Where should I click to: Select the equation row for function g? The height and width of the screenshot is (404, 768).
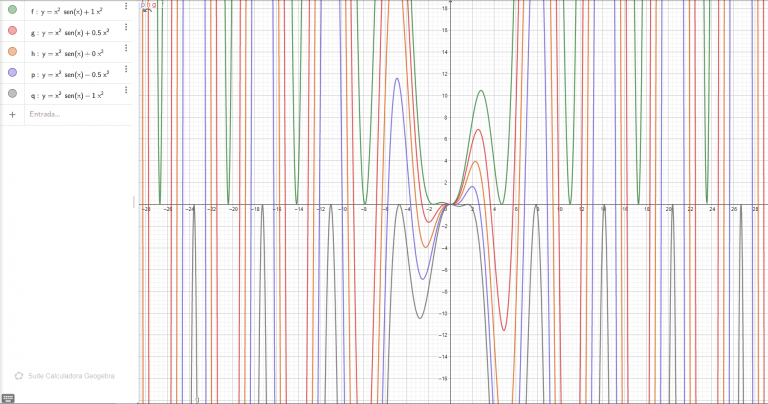point(71,32)
